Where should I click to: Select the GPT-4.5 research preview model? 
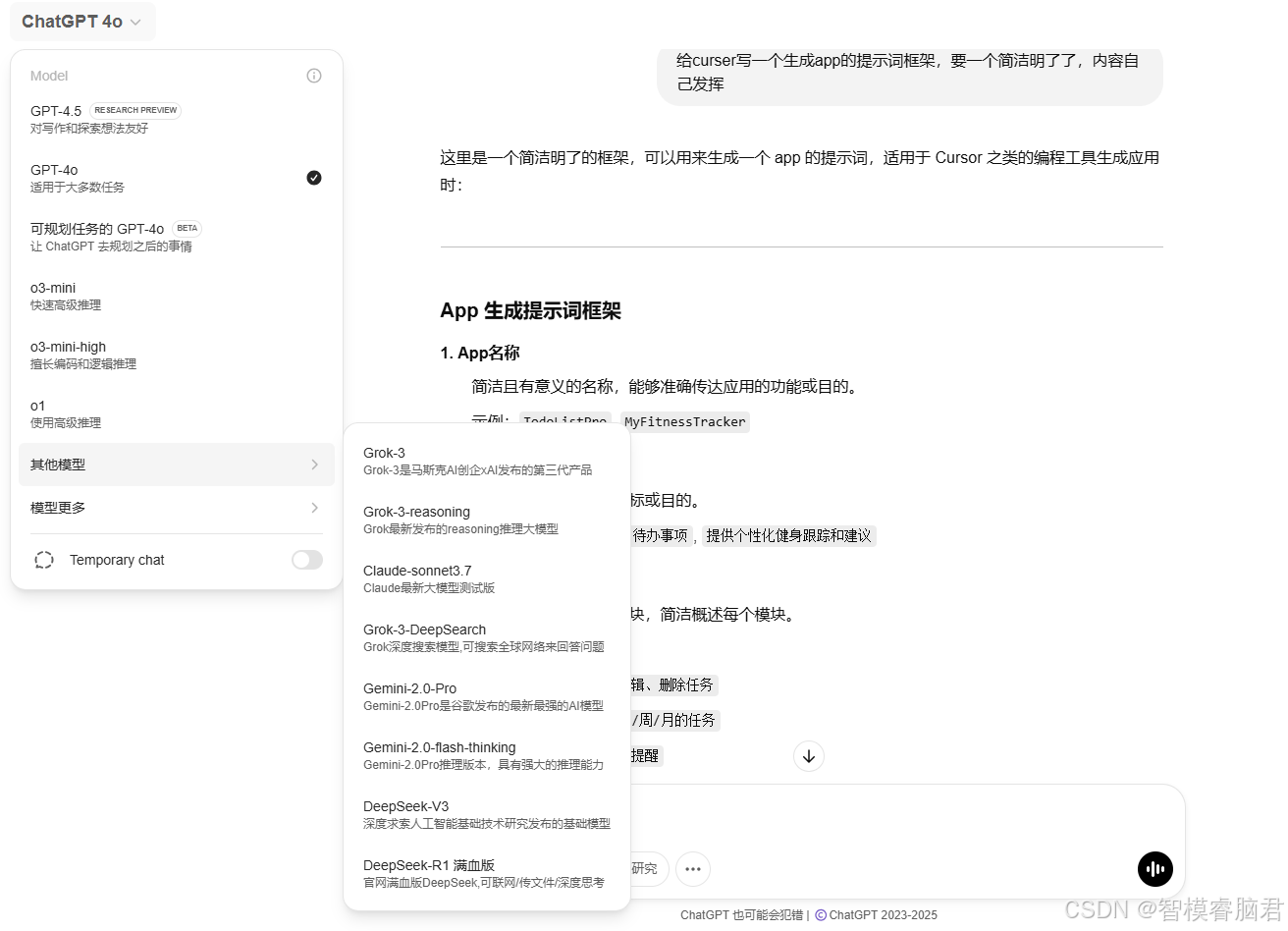(x=177, y=119)
